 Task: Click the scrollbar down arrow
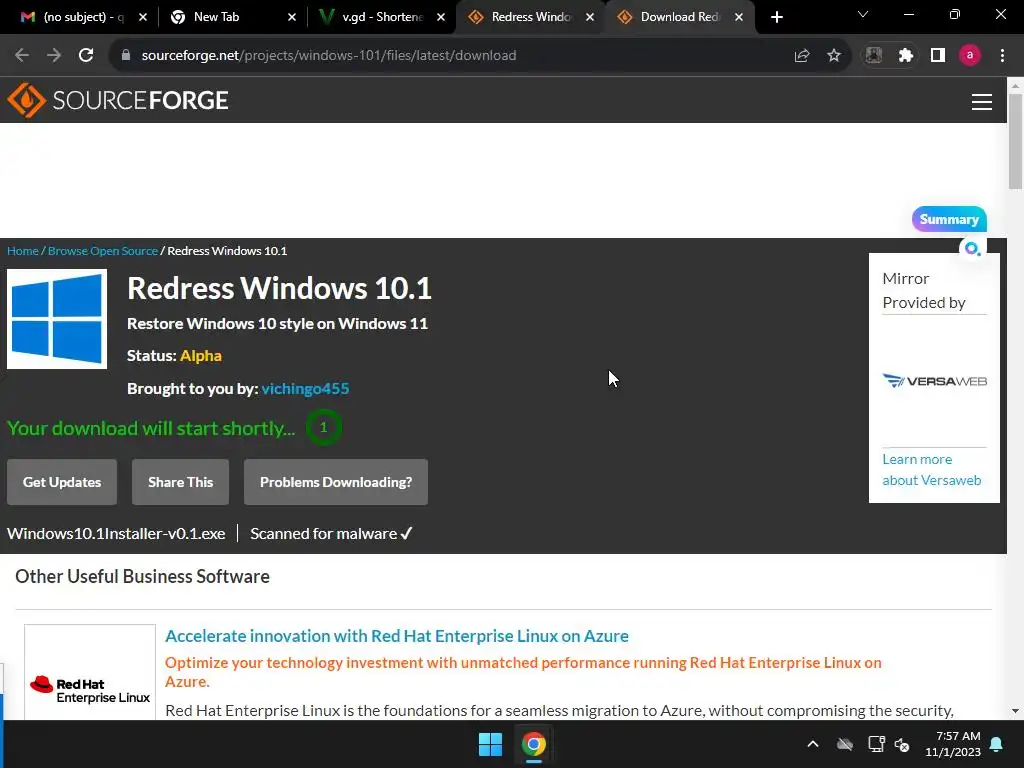click(1015, 711)
